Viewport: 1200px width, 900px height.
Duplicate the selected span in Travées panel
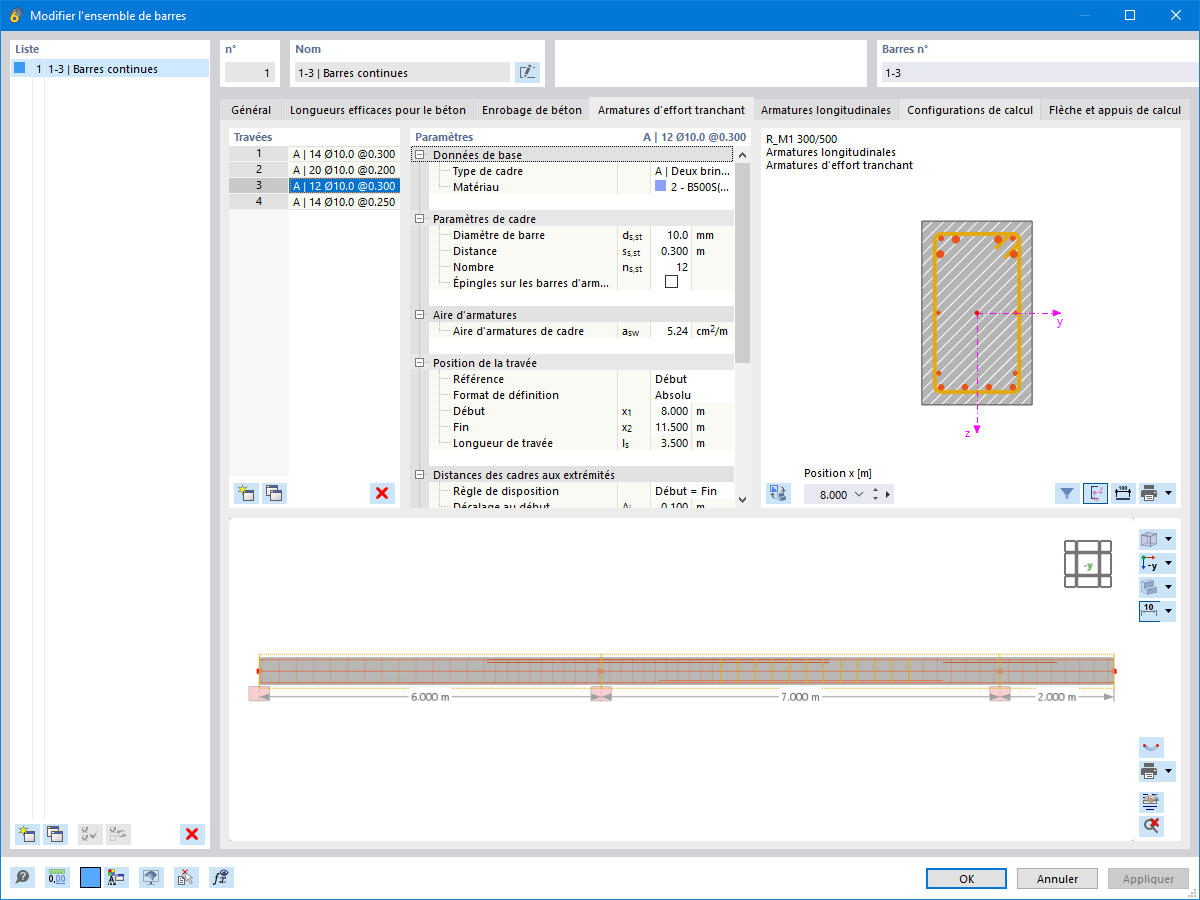pyautogui.click(x=274, y=493)
